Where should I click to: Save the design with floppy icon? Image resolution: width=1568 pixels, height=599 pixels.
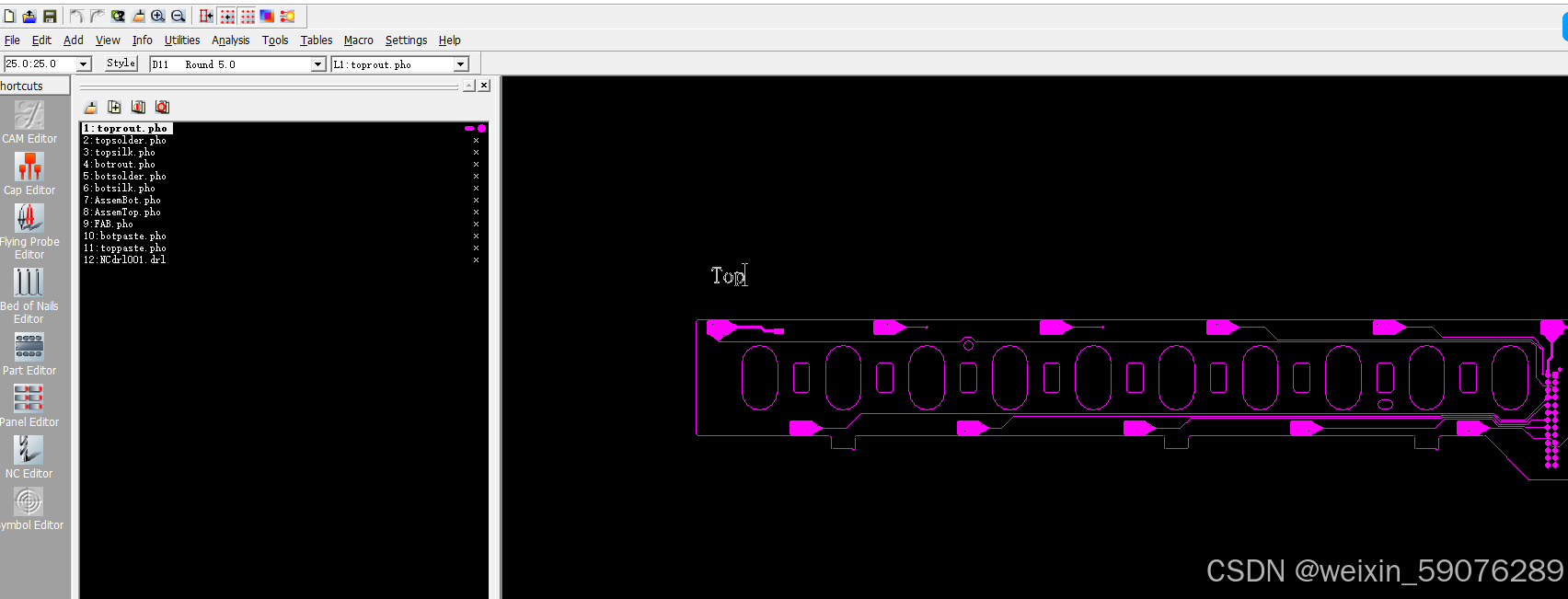click(50, 17)
